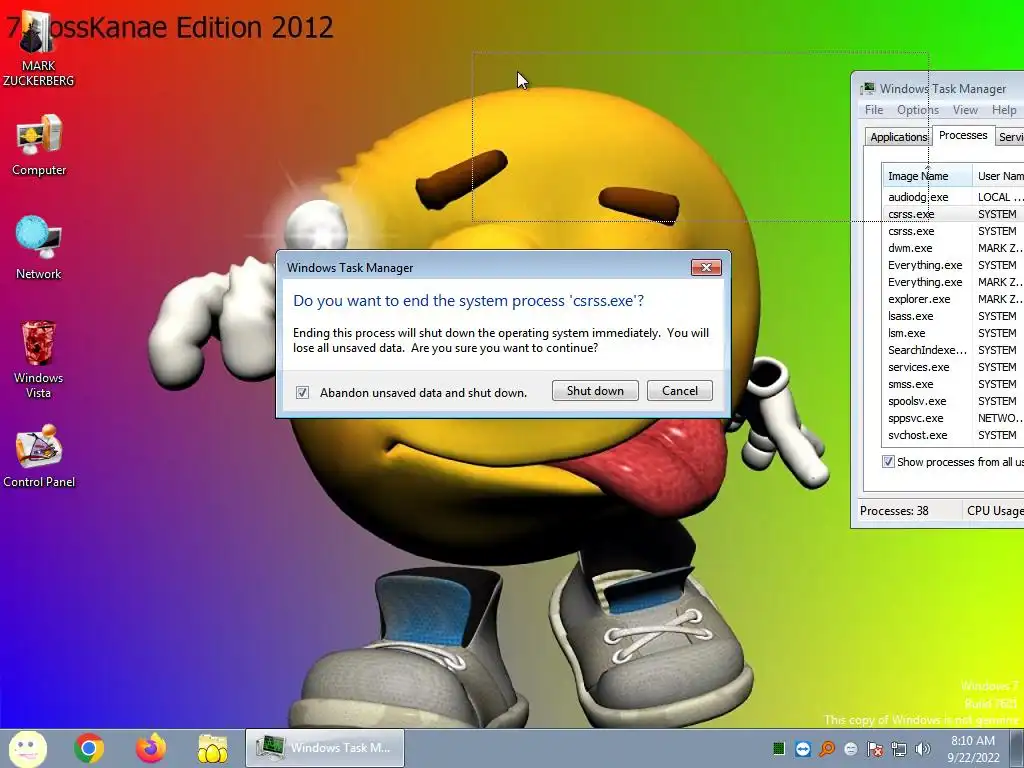Image resolution: width=1024 pixels, height=768 pixels.
Task: Open the eggs folder taskbar icon
Action: 213,748
